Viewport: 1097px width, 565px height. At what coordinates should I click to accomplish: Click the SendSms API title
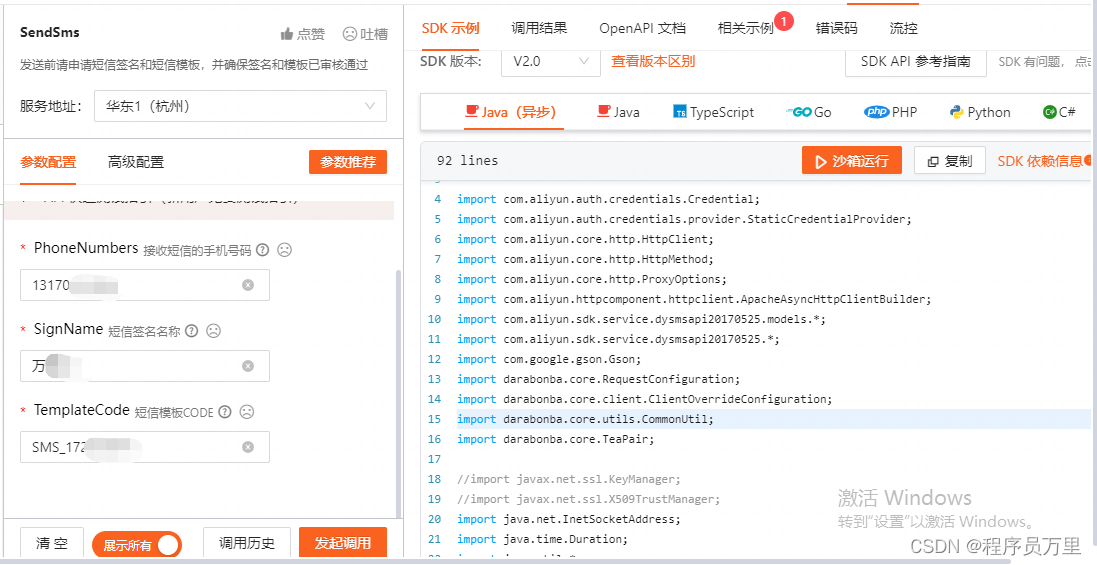[x=50, y=32]
